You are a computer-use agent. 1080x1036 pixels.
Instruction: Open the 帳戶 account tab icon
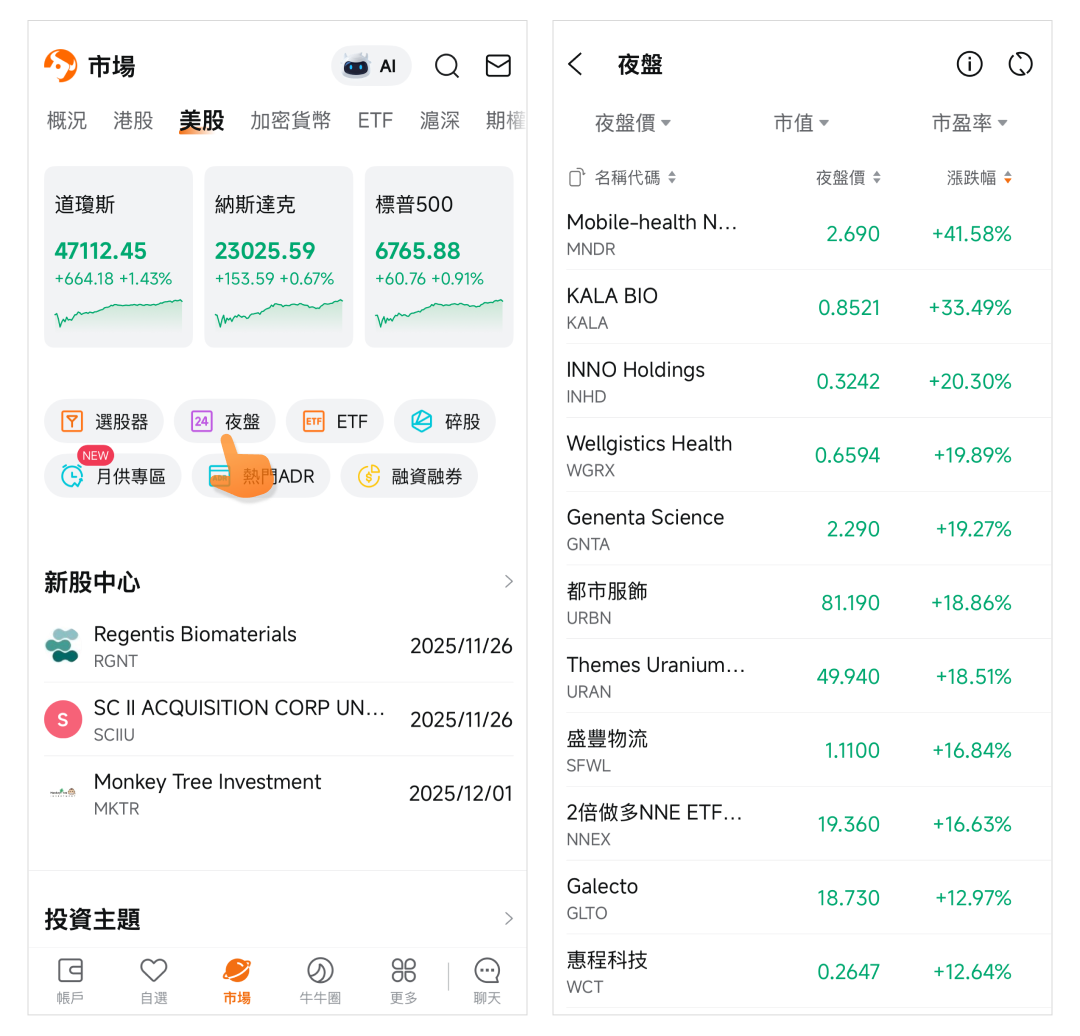pyautogui.click(x=70, y=978)
